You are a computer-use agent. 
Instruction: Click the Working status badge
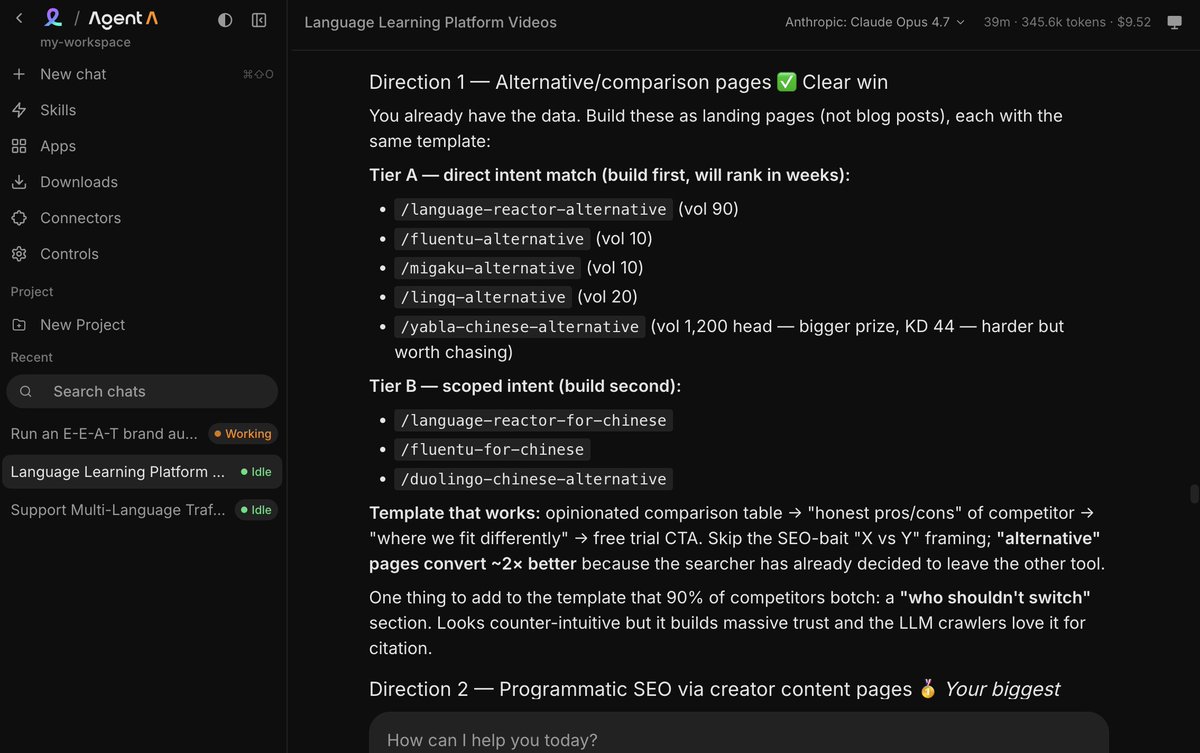pos(242,434)
